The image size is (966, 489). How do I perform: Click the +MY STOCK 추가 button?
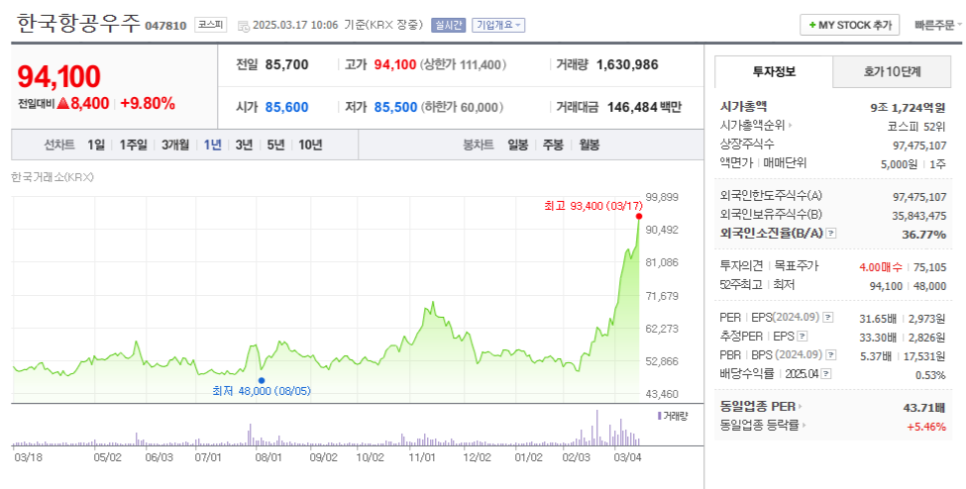(850, 25)
